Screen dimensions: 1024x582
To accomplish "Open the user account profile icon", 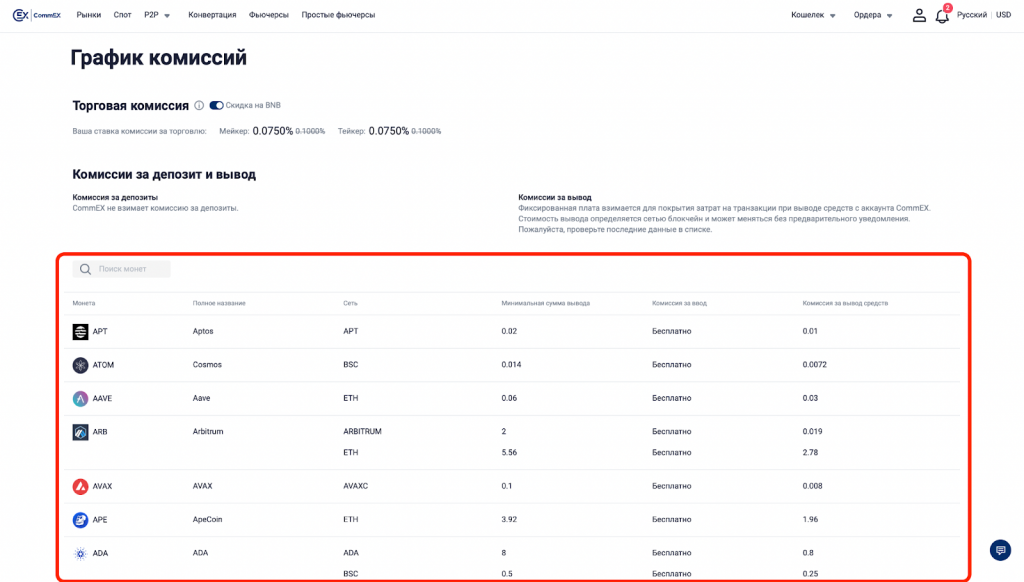I will (919, 15).
